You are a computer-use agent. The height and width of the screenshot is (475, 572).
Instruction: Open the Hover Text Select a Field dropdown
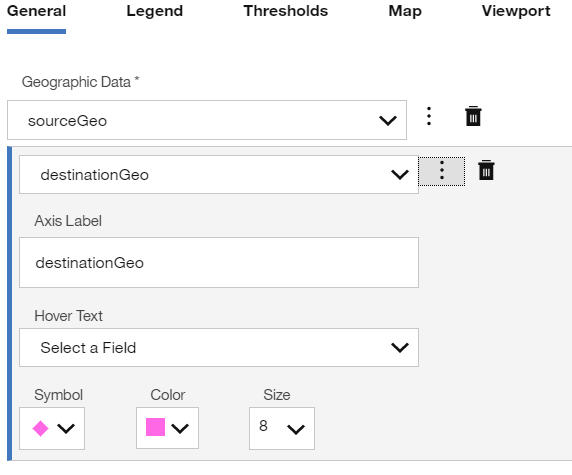click(x=219, y=348)
